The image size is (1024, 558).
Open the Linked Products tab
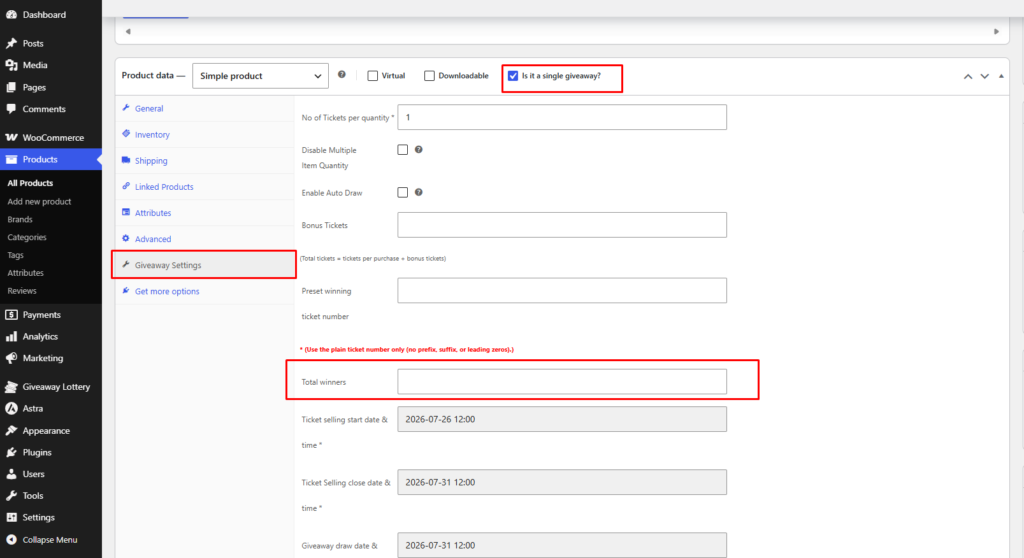coord(205,187)
